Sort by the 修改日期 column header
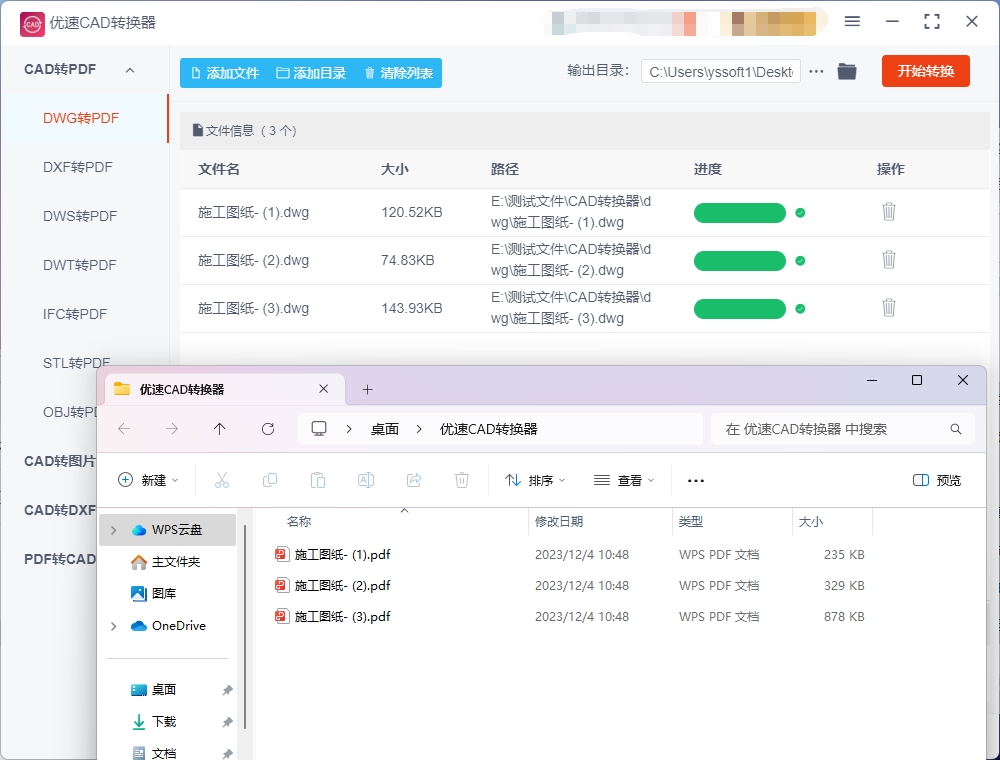This screenshot has width=1000, height=760. pyautogui.click(x=559, y=522)
